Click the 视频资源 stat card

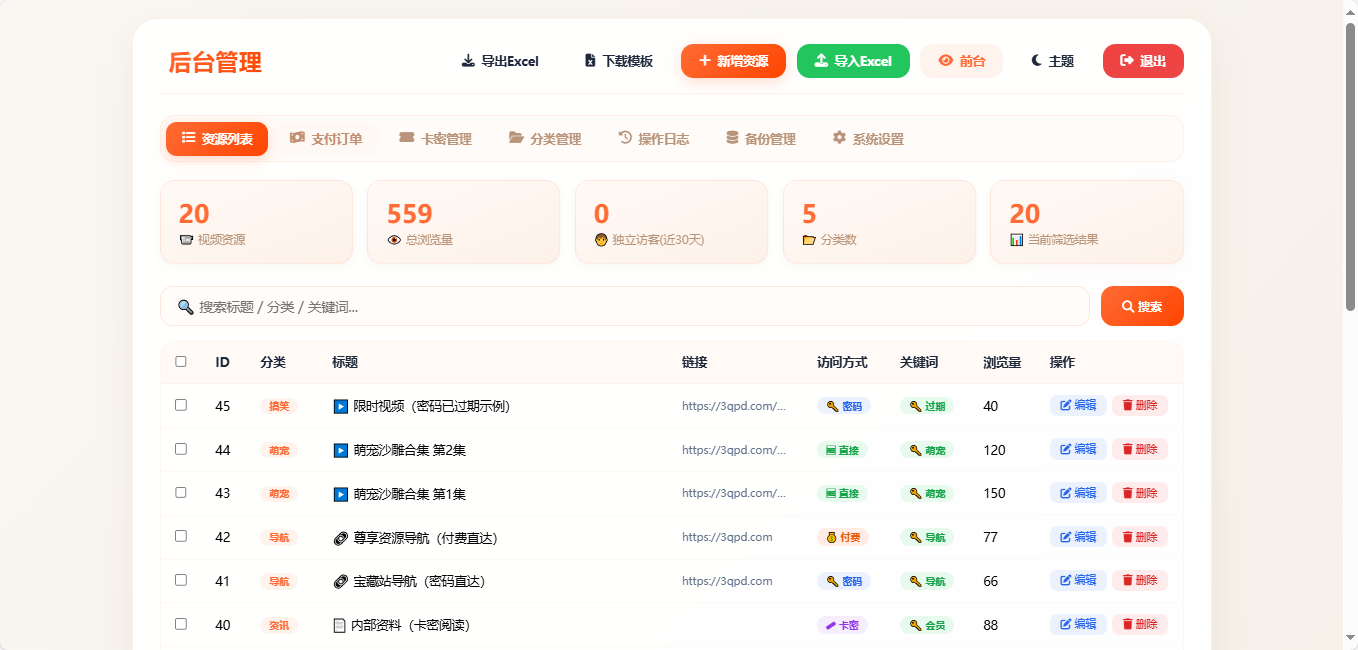(x=256, y=222)
